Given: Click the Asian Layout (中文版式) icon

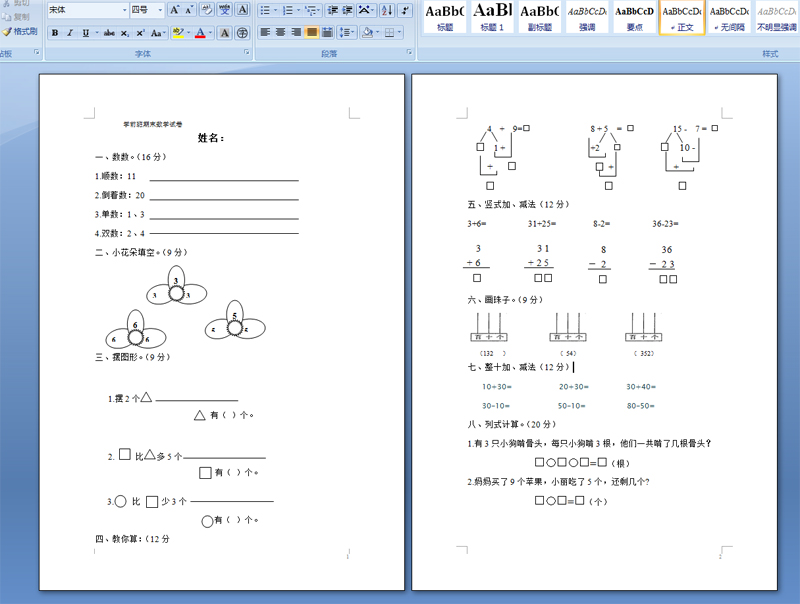Looking at the screenshot, I should [364, 10].
